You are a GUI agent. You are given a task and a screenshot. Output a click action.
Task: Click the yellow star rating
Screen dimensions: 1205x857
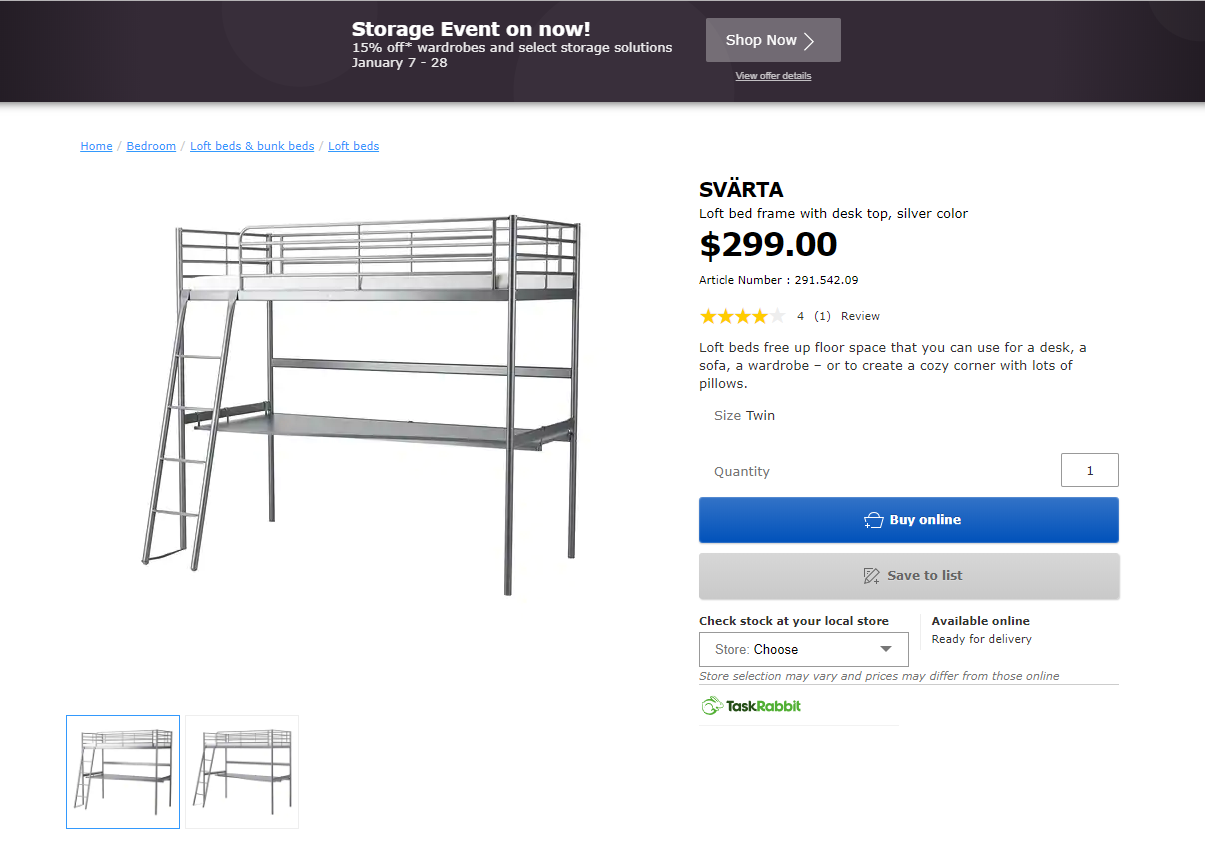coord(742,316)
